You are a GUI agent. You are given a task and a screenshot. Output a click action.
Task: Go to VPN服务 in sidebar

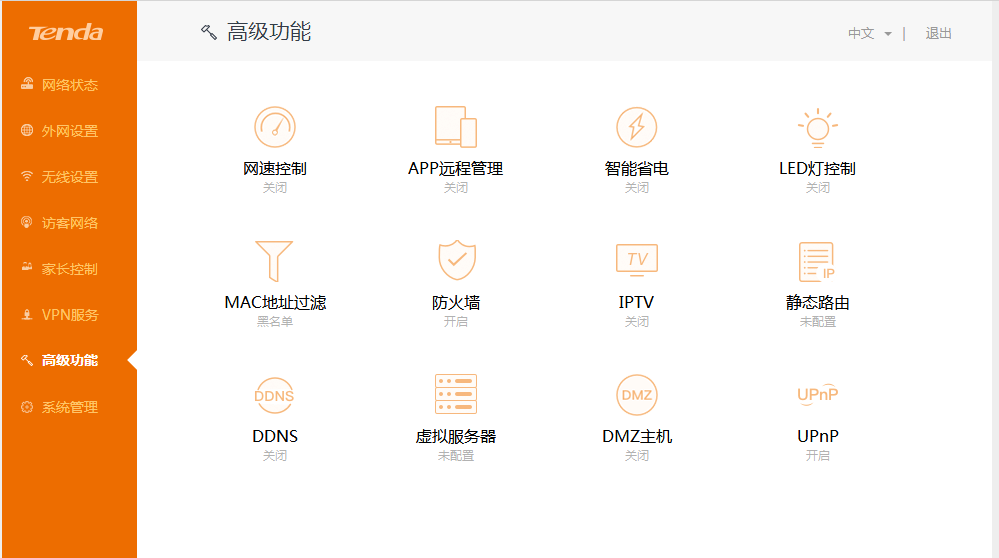pyautogui.click(x=69, y=315)
